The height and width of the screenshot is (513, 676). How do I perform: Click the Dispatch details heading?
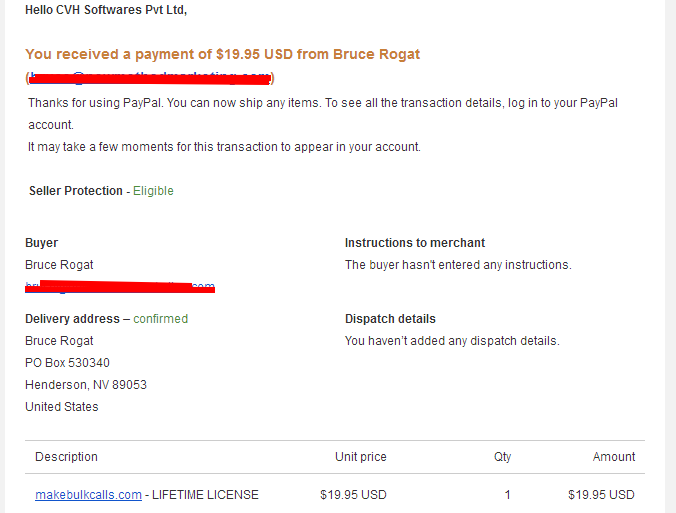(390, 319)
